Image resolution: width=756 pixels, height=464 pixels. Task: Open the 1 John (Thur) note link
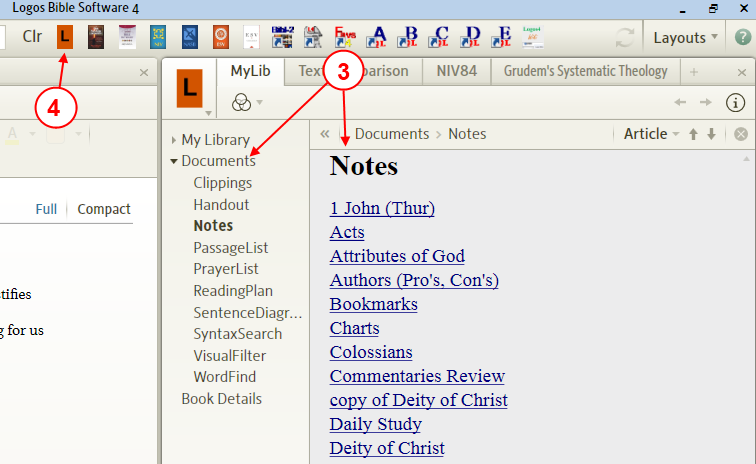pyautogui.click(x=382, y=208)
